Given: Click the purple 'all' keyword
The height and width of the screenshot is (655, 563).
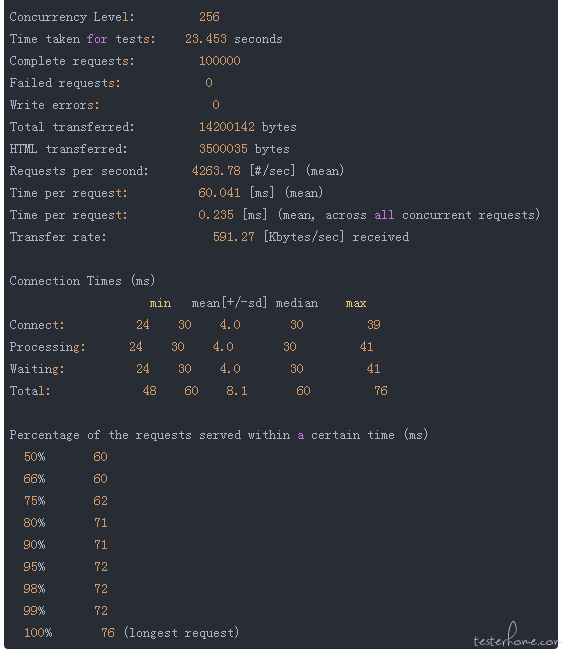Looking at the screenshot, I should click(384, 215).
